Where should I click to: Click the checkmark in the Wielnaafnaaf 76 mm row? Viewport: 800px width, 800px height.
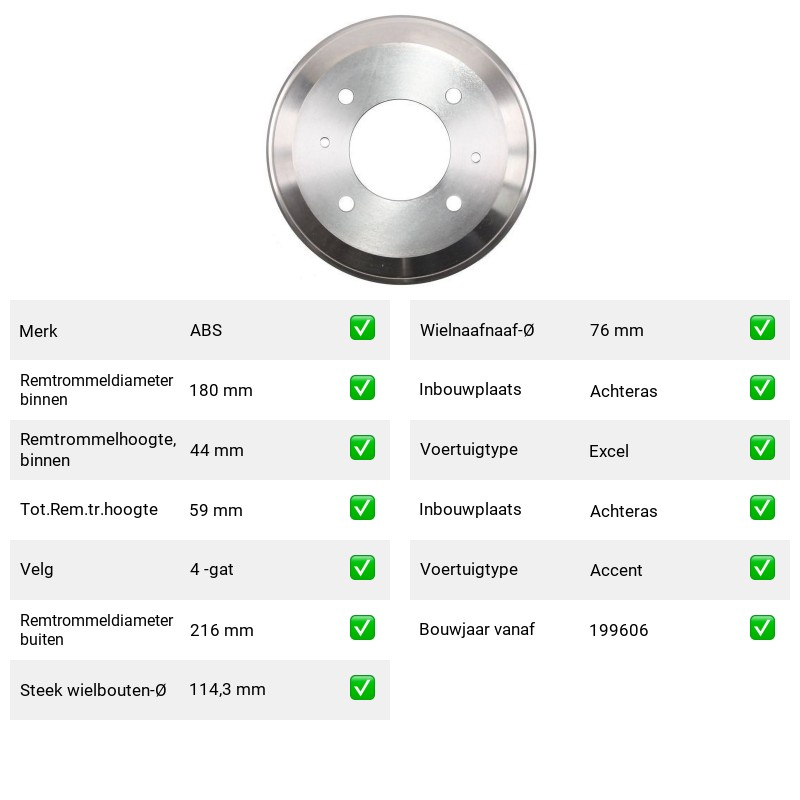[x=762, y=328]
